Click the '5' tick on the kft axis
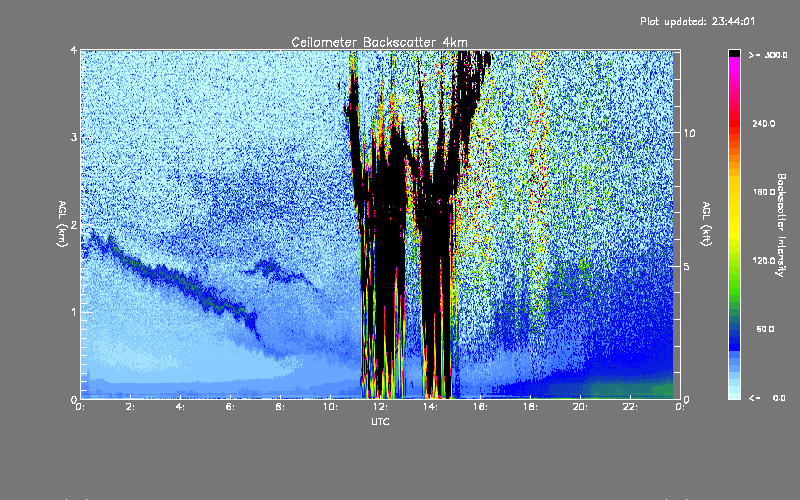The image size is (800, 500). [x=686, y=266]
